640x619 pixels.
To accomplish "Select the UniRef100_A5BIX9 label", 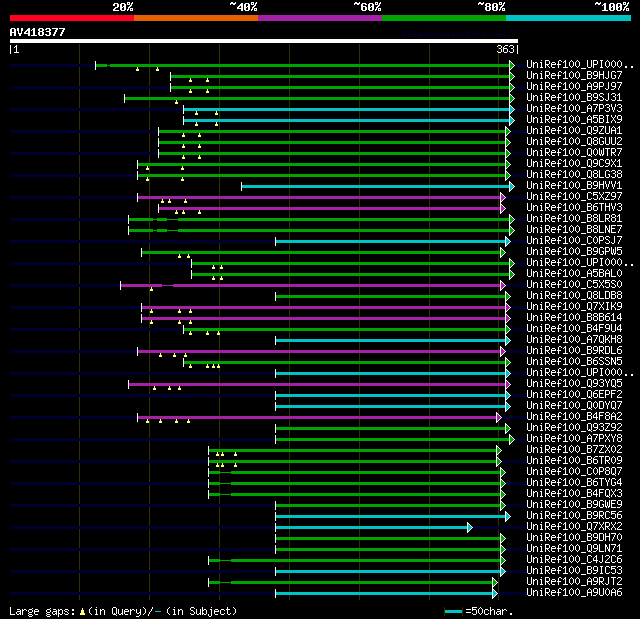I will point(574,120).
